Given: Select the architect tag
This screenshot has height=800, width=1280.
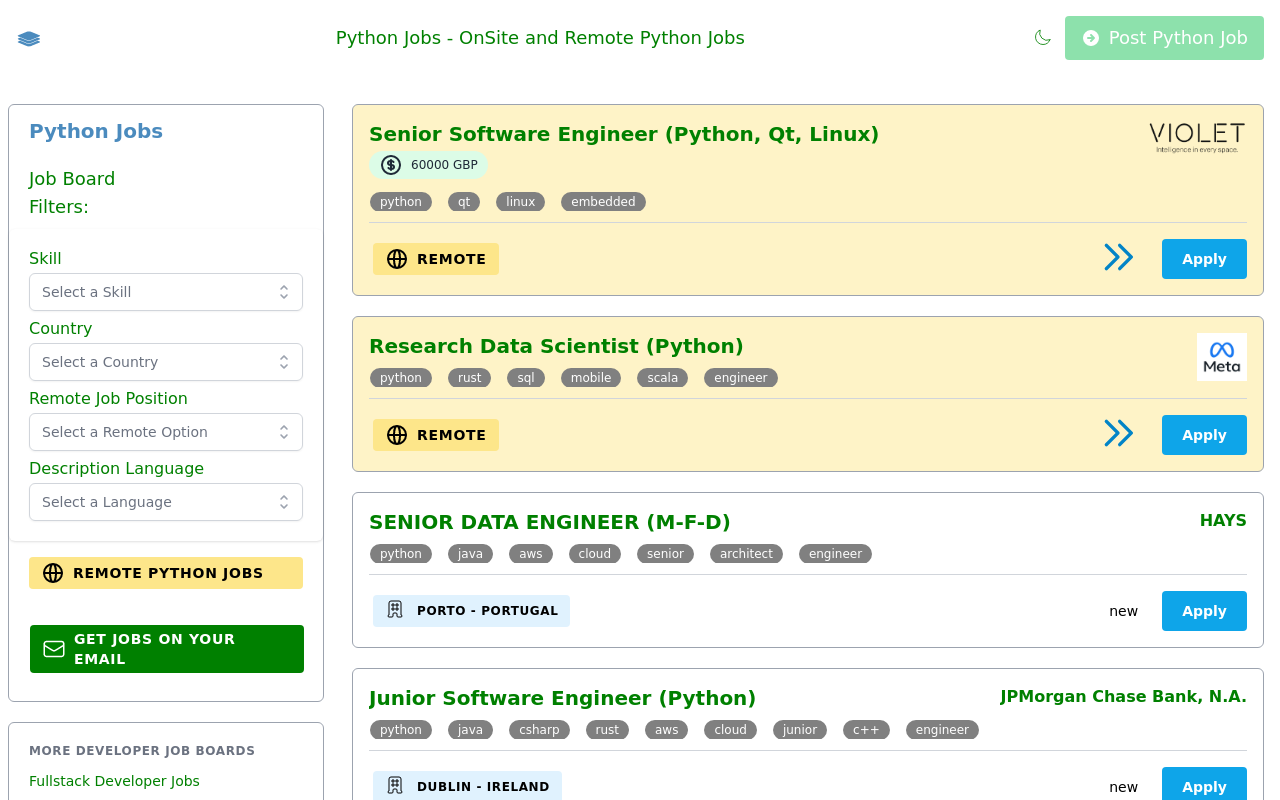Looking at the screenshot, I should [746, 554].
